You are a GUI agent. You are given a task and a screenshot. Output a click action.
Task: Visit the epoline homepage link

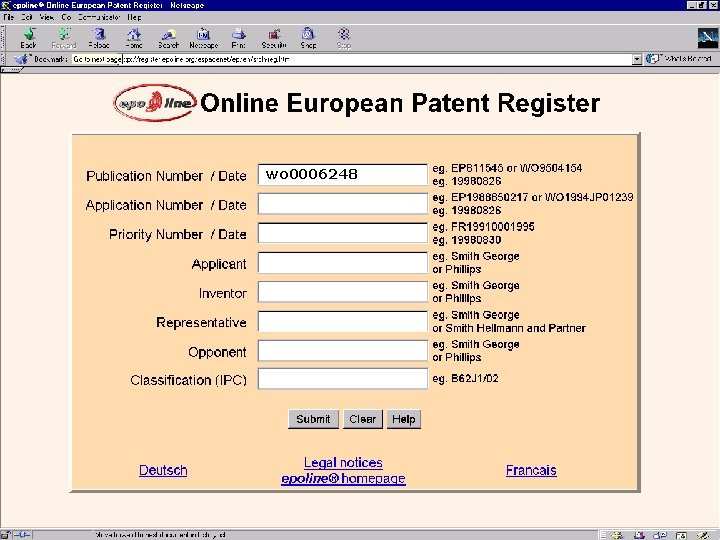(343, 478)
